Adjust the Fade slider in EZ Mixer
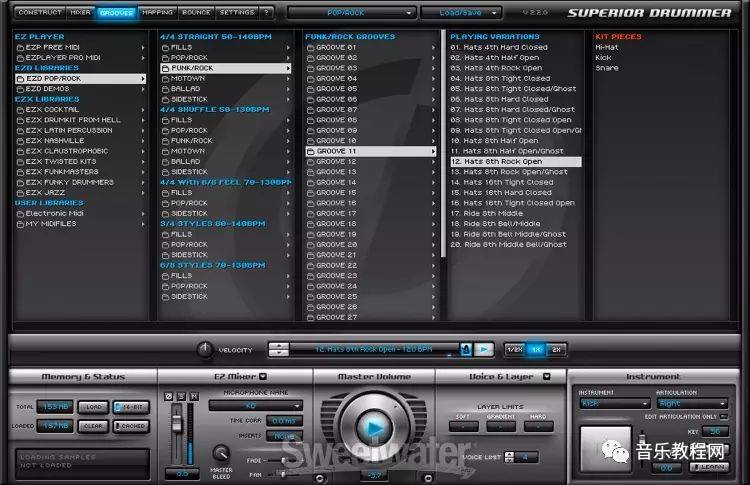The height and width of the screenshot is (485, 750). [283, 461]
